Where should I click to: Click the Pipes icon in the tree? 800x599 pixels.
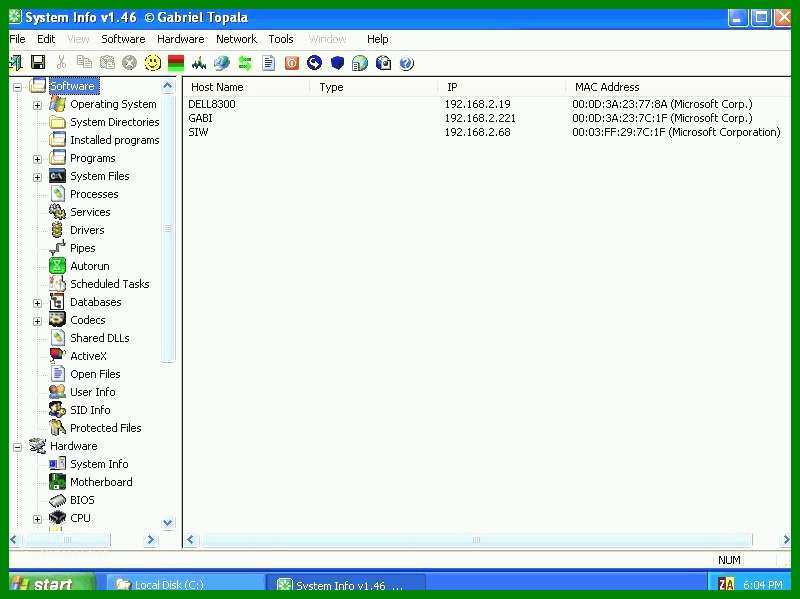pos(57,248)
